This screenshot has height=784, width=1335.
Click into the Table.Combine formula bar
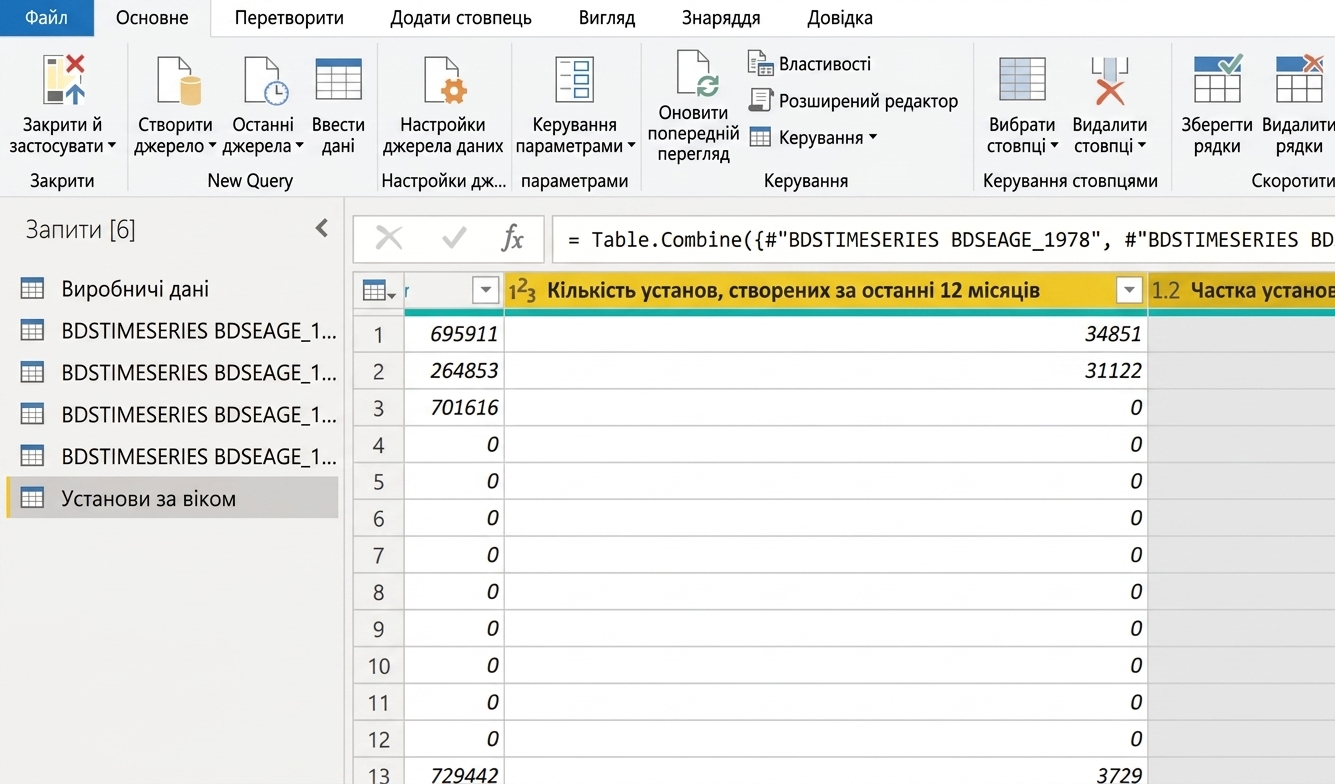coord(943,239)
